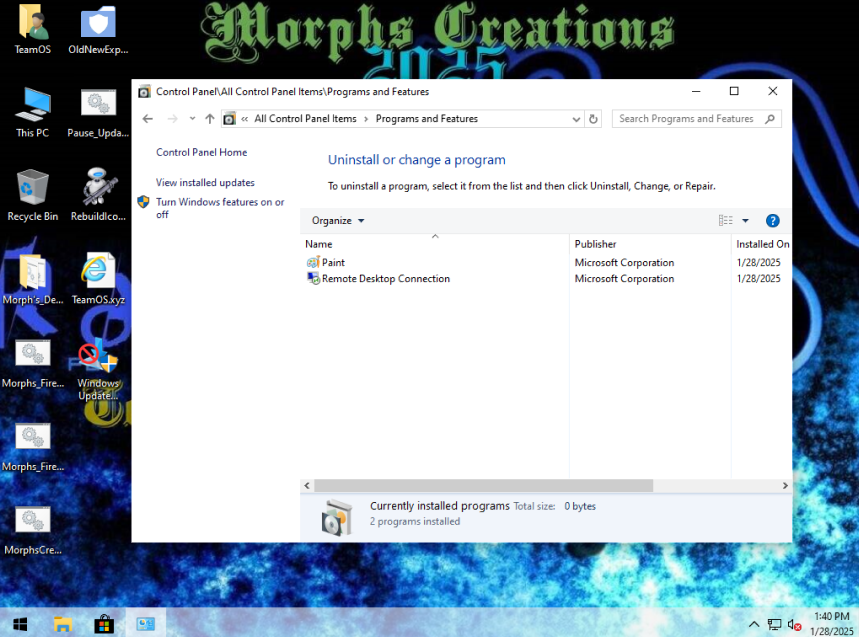
Task: Click the Paint program icon in list
Action: click(x=313, y=262)
